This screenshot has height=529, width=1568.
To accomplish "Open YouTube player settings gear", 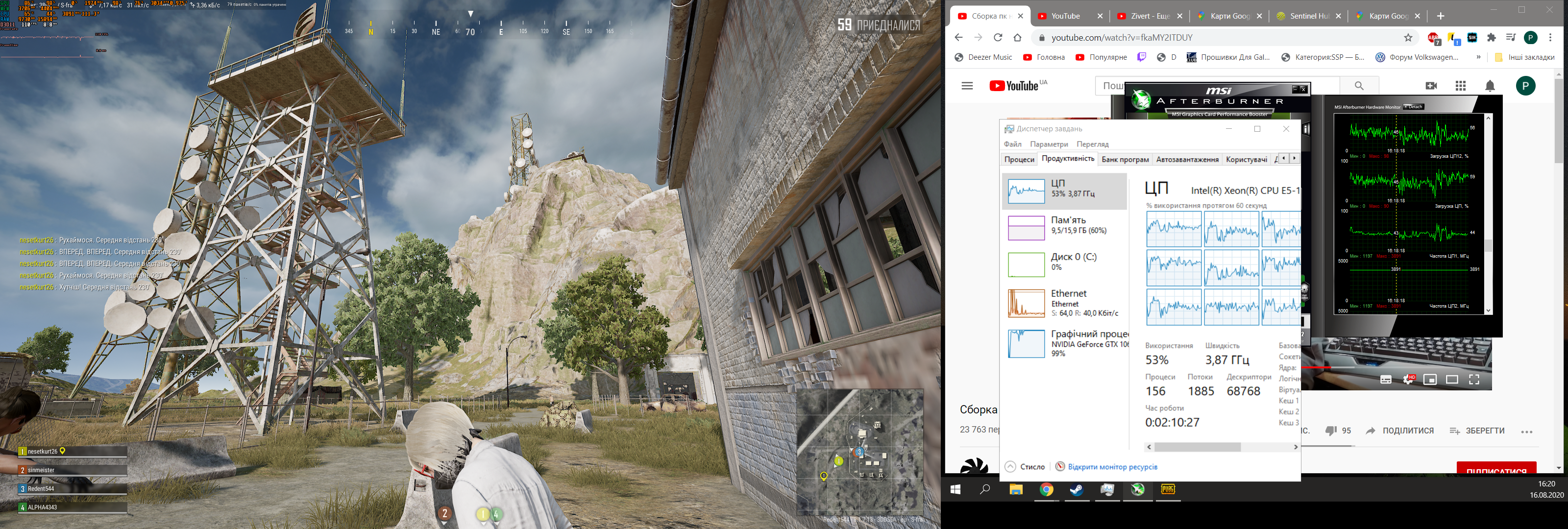I will pyautogui.click(x=1408, y=379).
